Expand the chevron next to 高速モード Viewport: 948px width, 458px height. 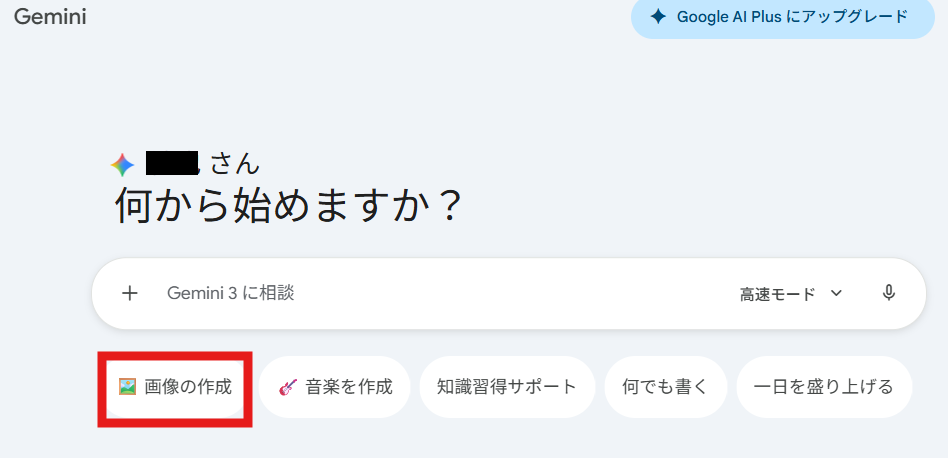pos(837,293)
